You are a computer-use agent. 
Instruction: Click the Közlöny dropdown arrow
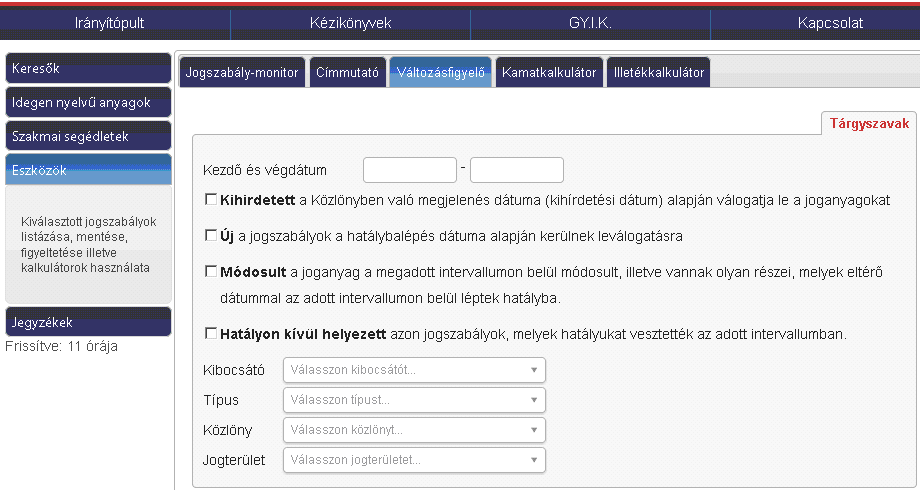(534, 430)
